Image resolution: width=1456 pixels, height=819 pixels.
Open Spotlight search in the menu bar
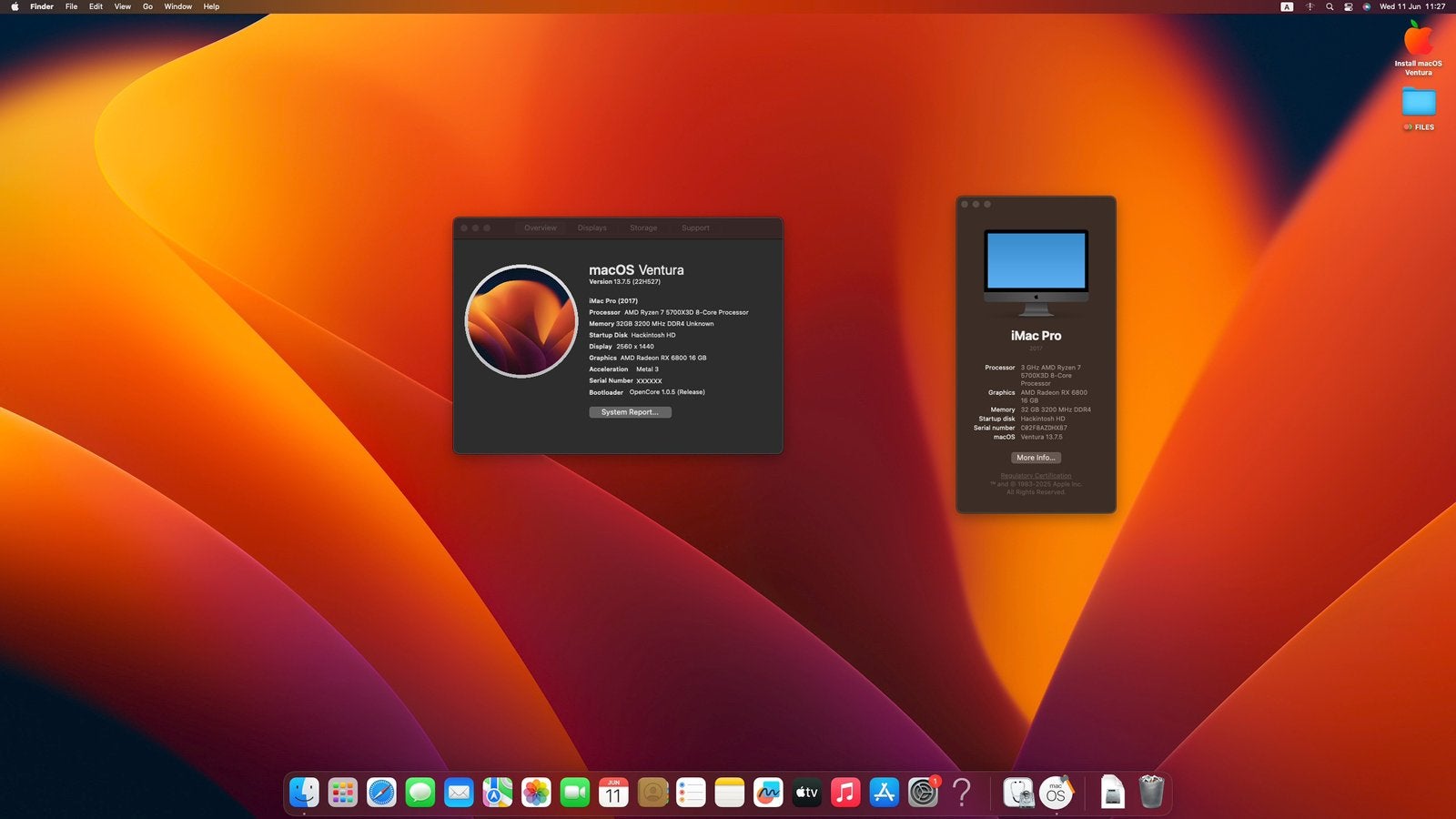click(1330, 6)
